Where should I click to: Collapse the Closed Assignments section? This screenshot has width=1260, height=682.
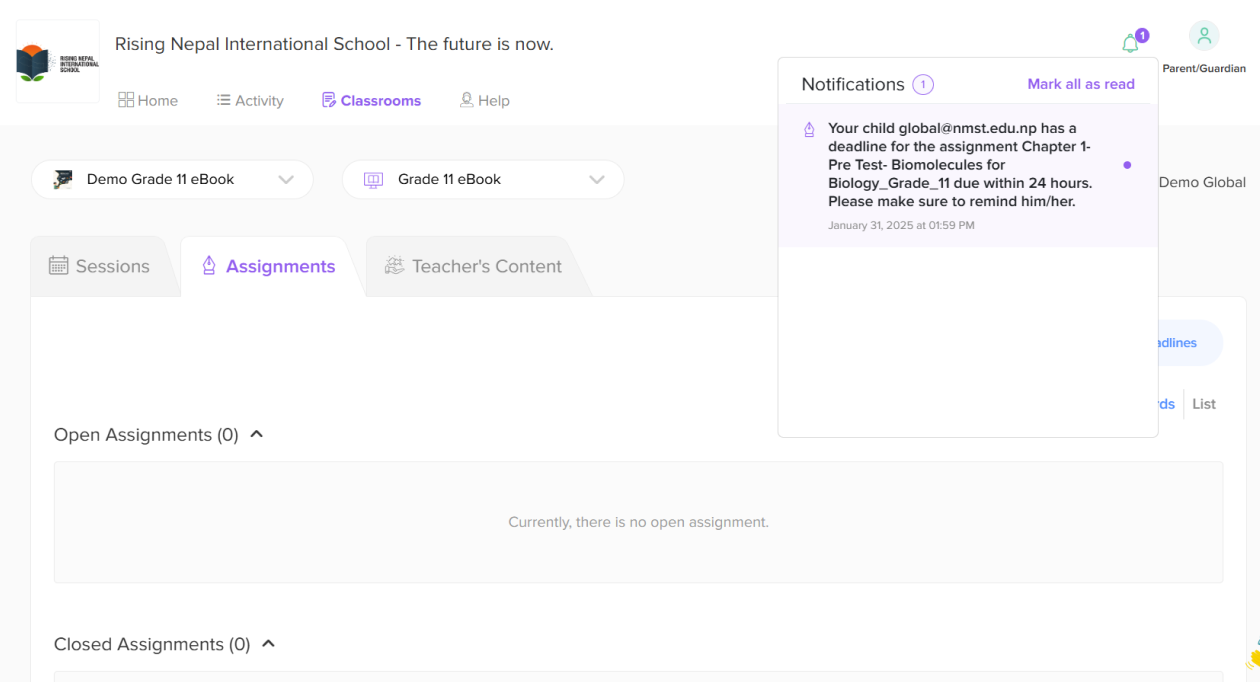tap(268, 644)
